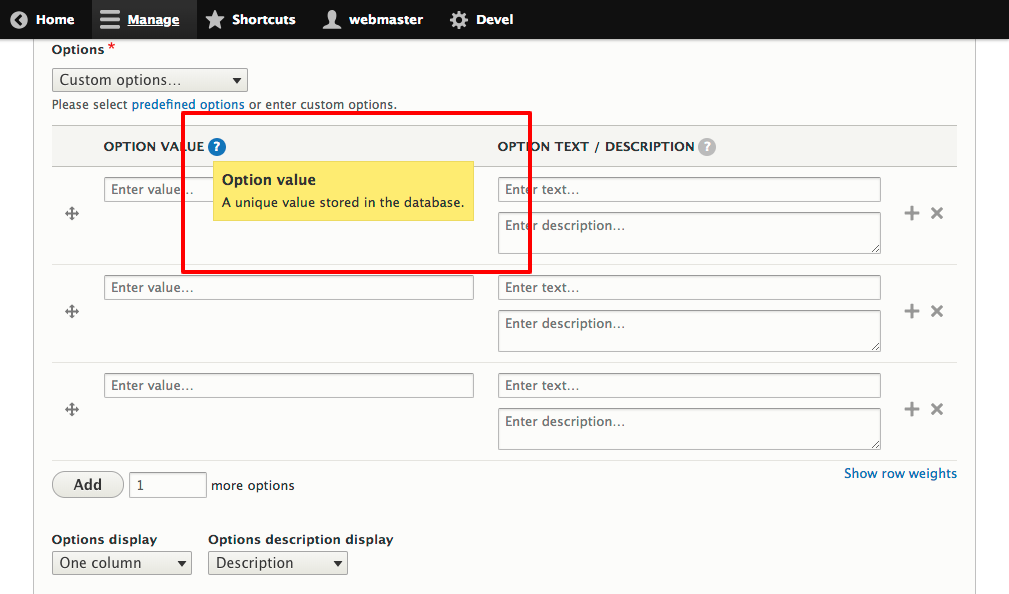Click the plus icon on the third option row
The image size is (1009, 594).
911,409
